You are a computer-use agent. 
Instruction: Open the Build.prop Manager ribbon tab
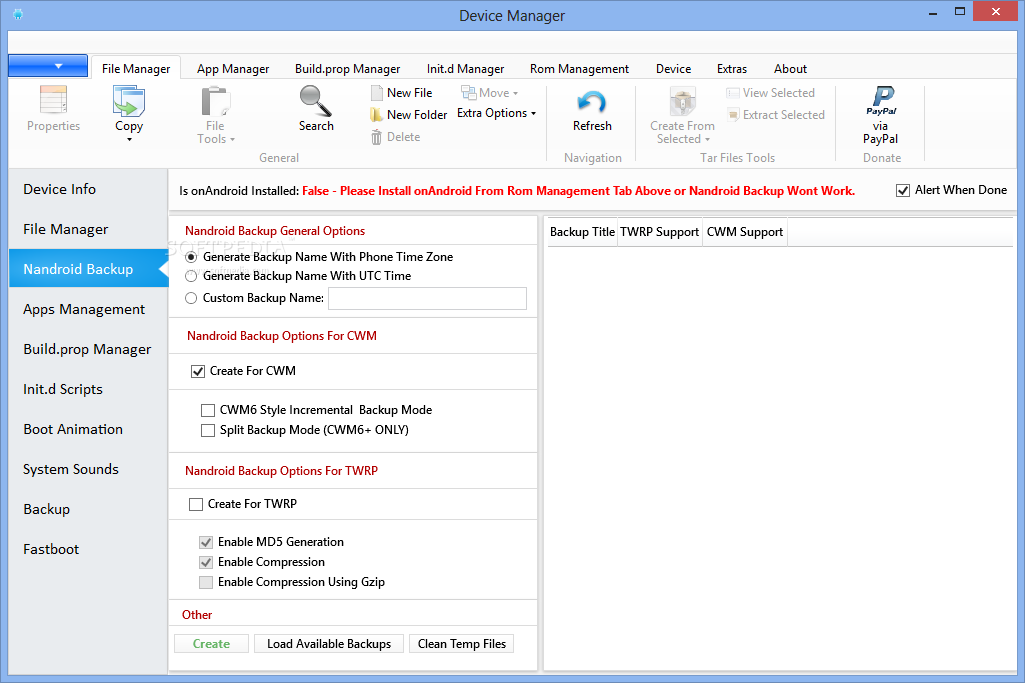[x=347, y=69]
